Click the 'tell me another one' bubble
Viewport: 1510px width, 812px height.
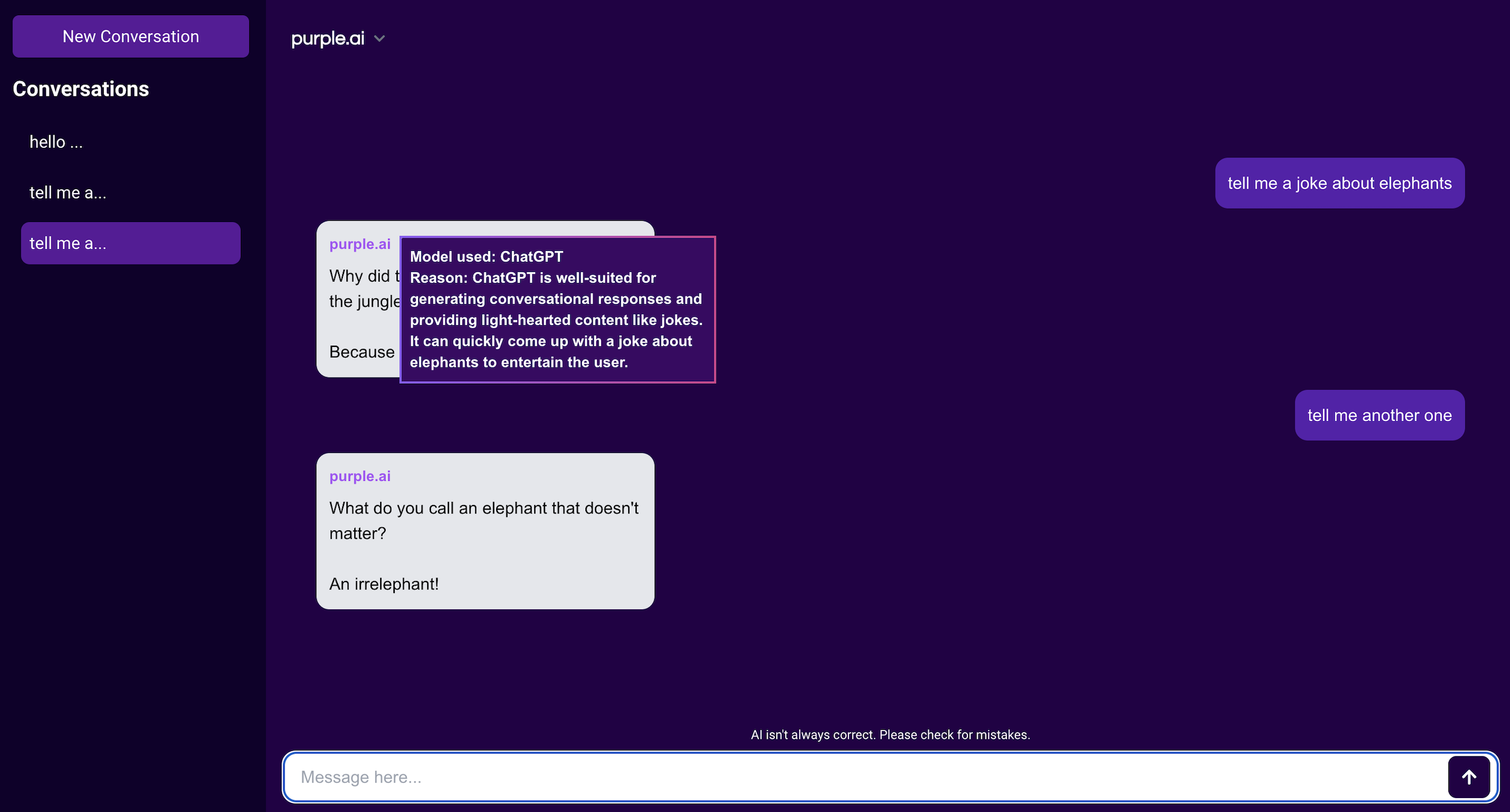tap(1379, 415)
